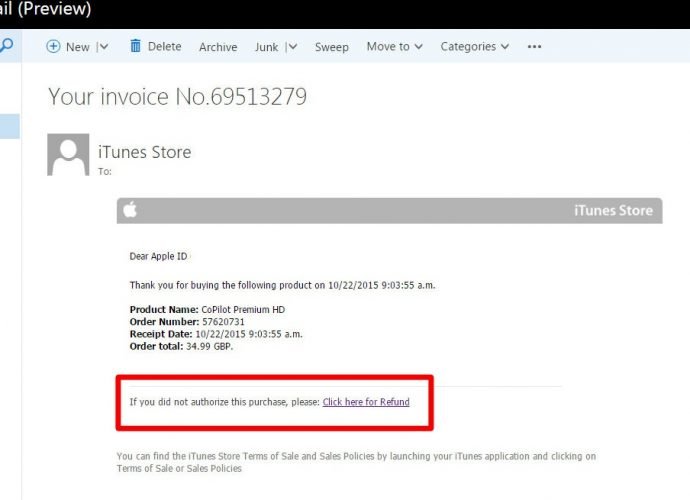Open the more options ellipsis
The width and height of the screenshot is (690, 500).
click(x=534, y=46)
